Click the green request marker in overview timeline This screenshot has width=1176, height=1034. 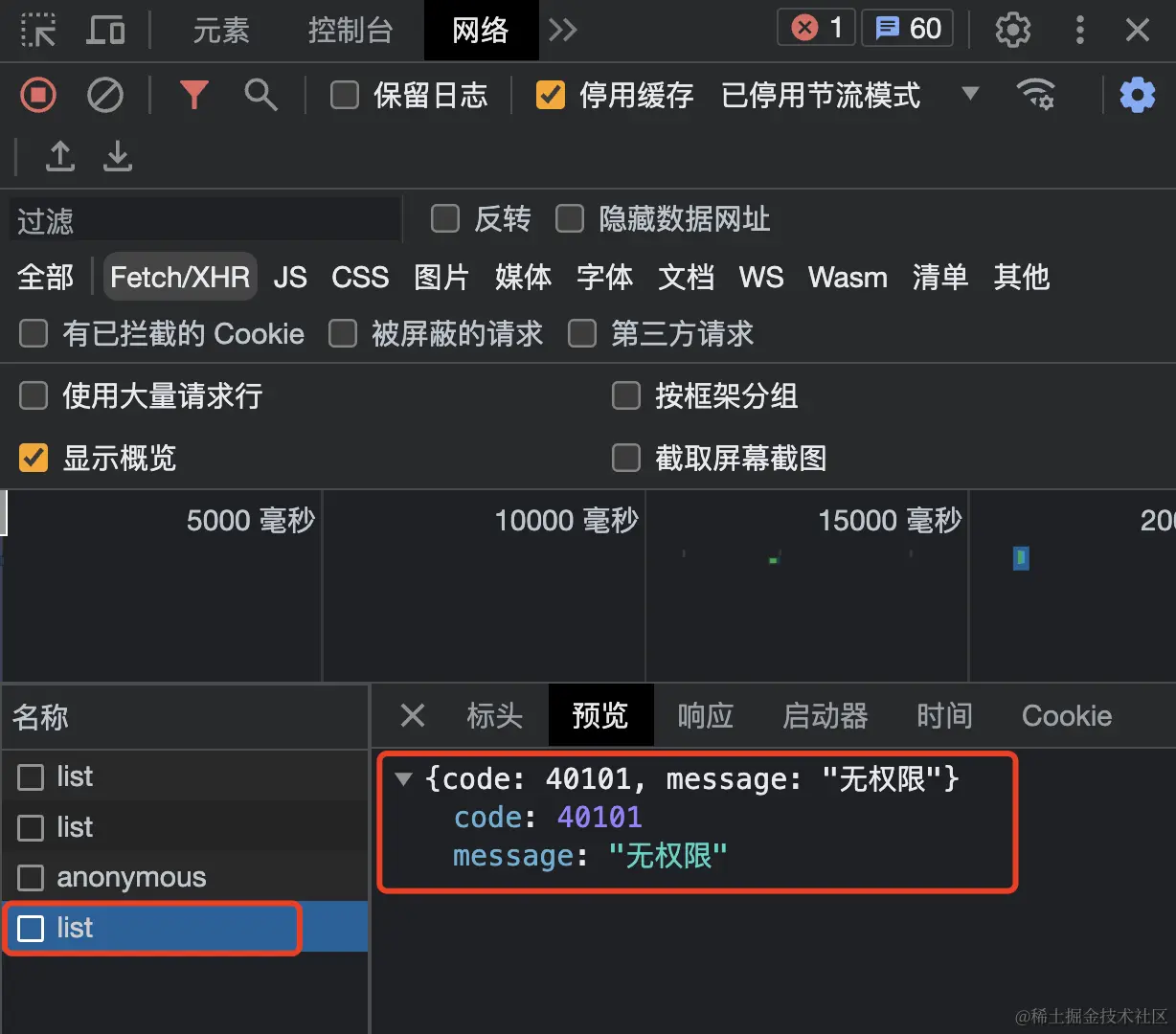pyautogui.click(x=773, y=560)
